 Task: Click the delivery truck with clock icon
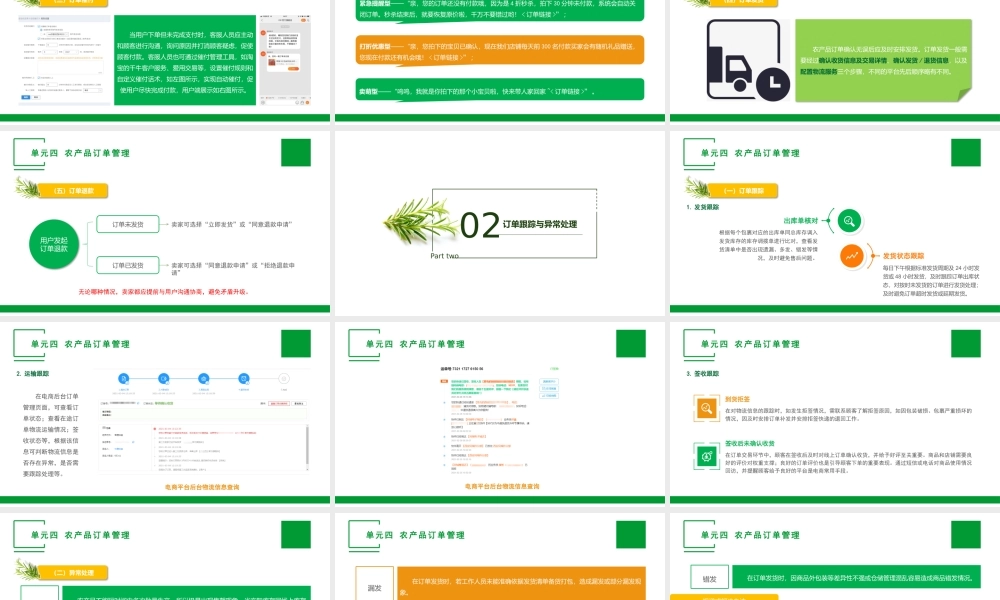pyautogui.click(x=744, y=60)
